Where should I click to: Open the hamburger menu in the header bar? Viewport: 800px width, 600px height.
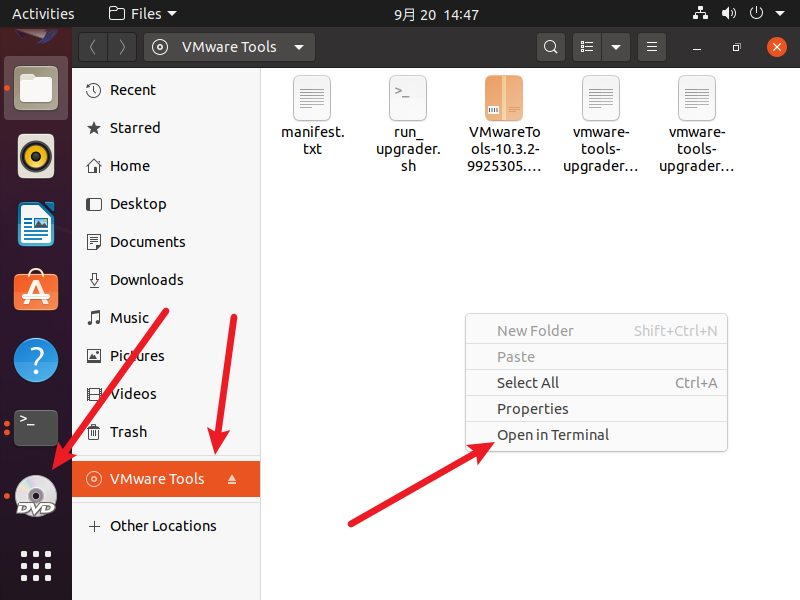pyautogui.click(x=652, y=47)
